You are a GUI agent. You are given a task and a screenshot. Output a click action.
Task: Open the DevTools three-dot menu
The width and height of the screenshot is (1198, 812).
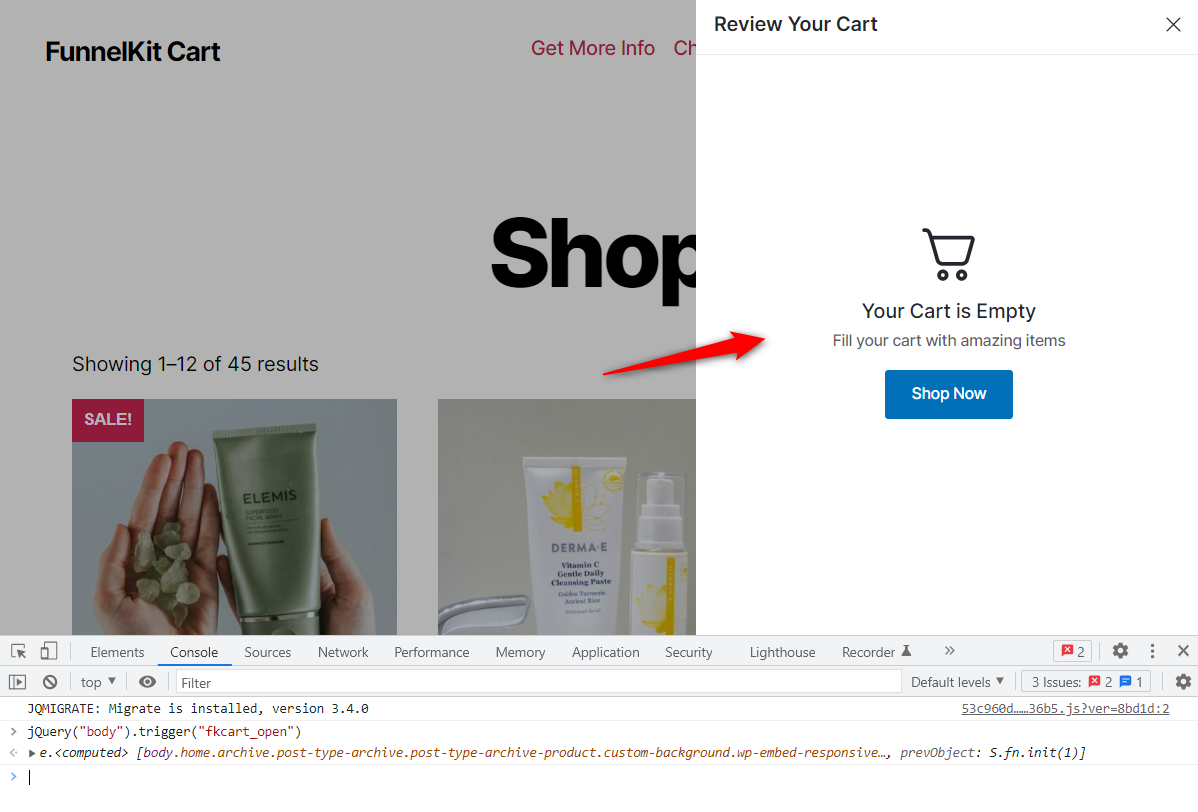point(1152,651)
